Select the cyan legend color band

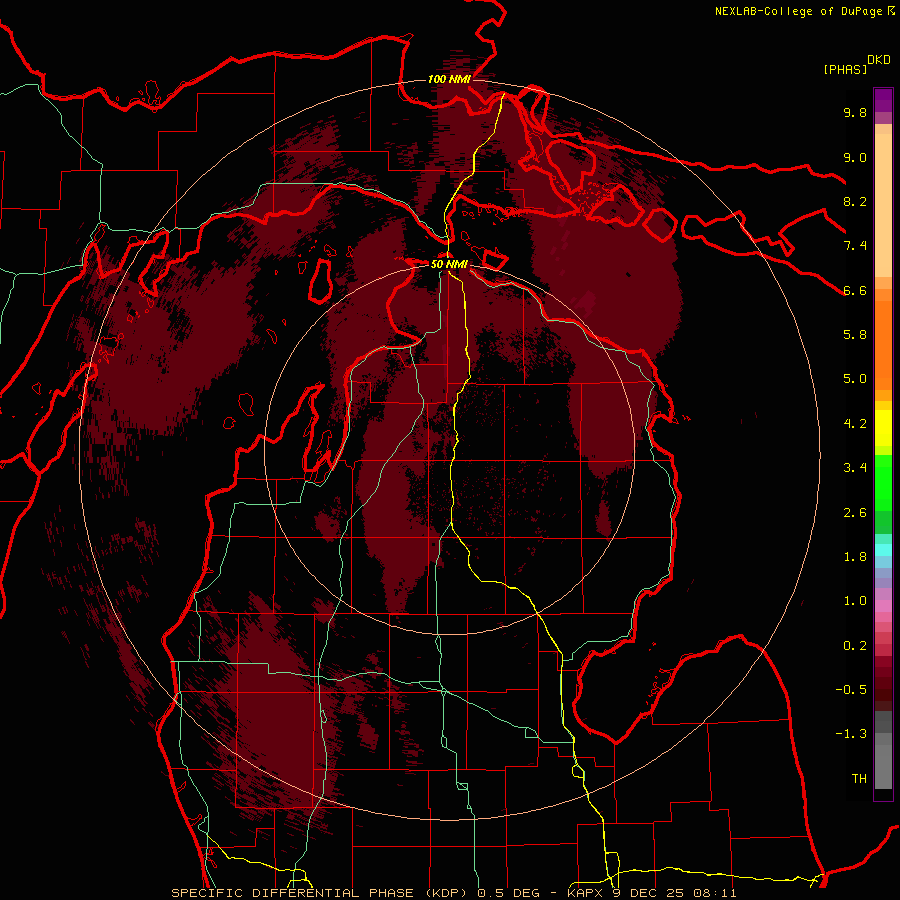click(883, 550)
